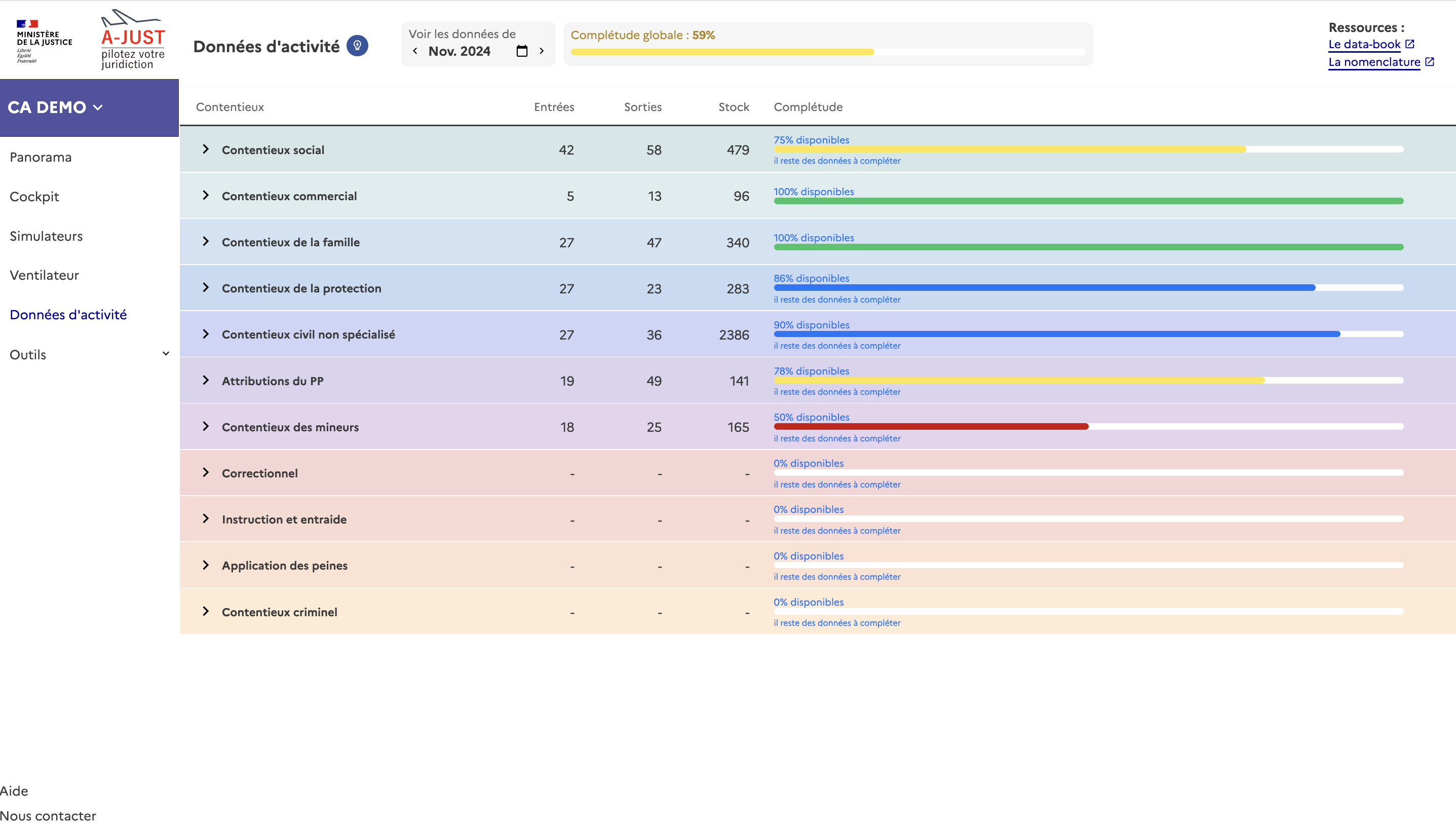Open the Le data-book link

1364,44
